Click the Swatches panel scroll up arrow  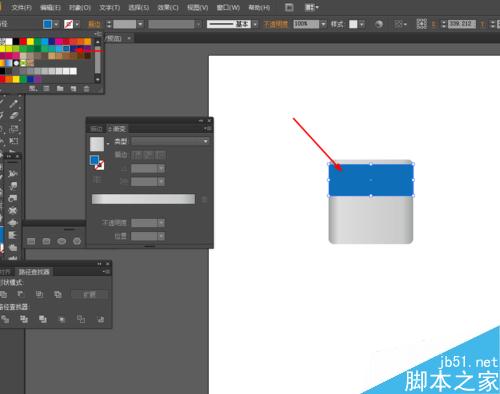(x=98, y=42)
